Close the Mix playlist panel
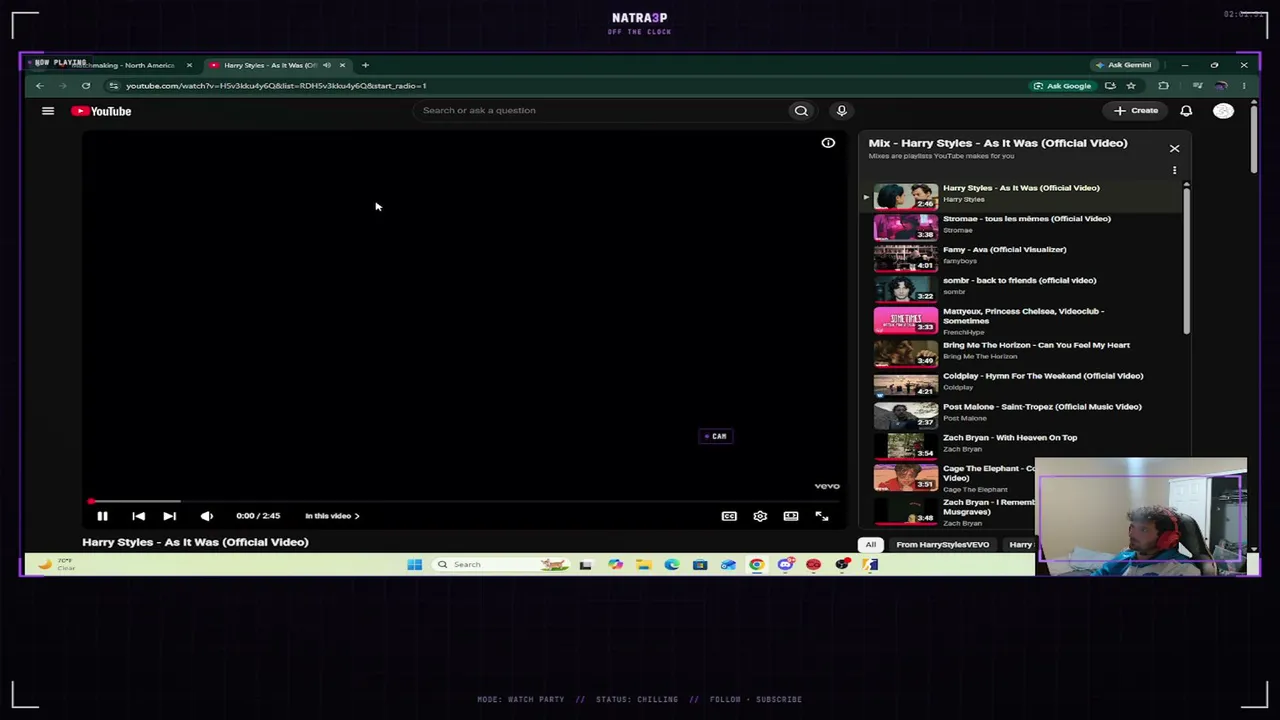This screenshot has width=1280, height=720. (1175, 148)
